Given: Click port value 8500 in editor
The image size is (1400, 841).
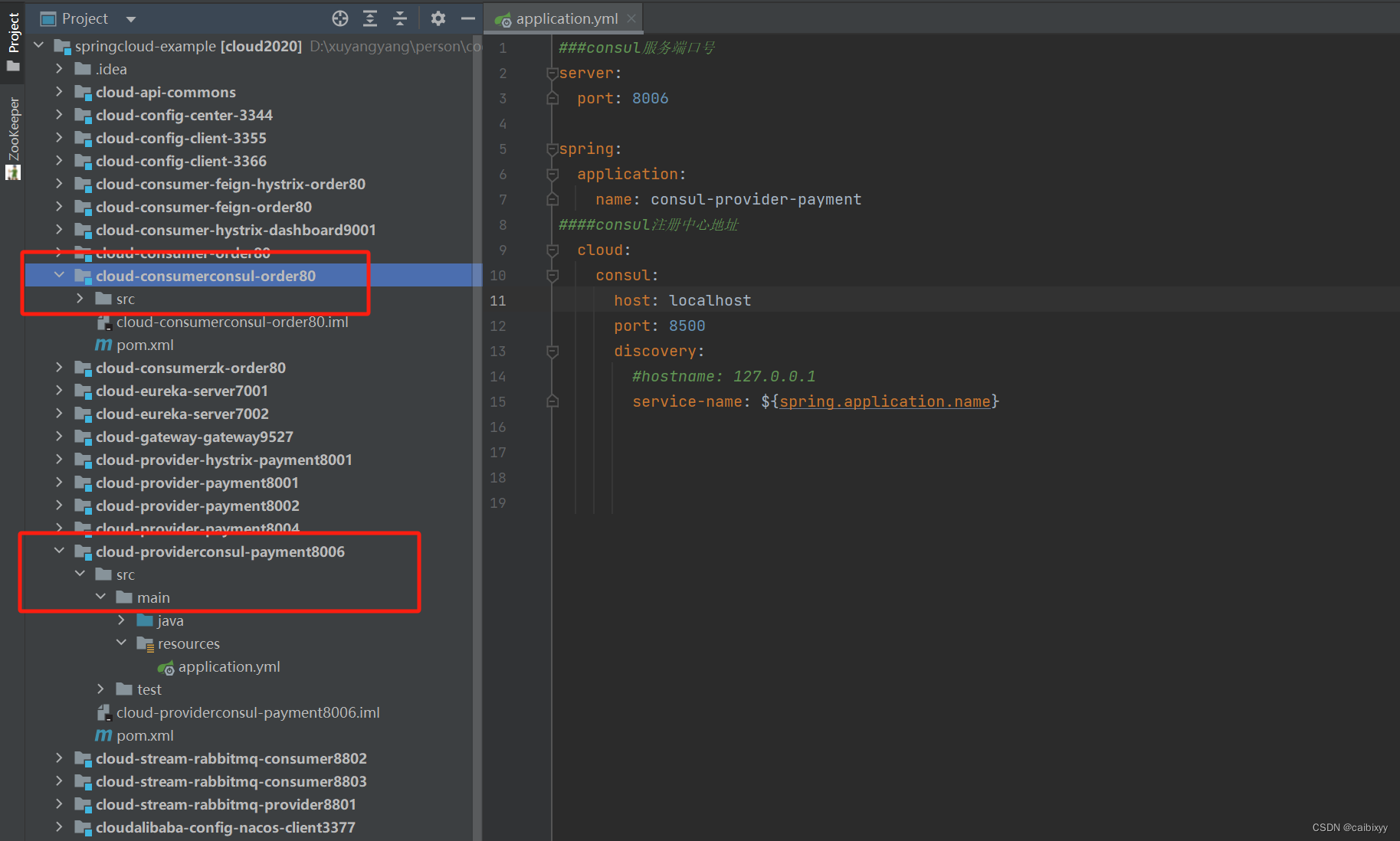Looking at the screenshot, I should [687, 326].
